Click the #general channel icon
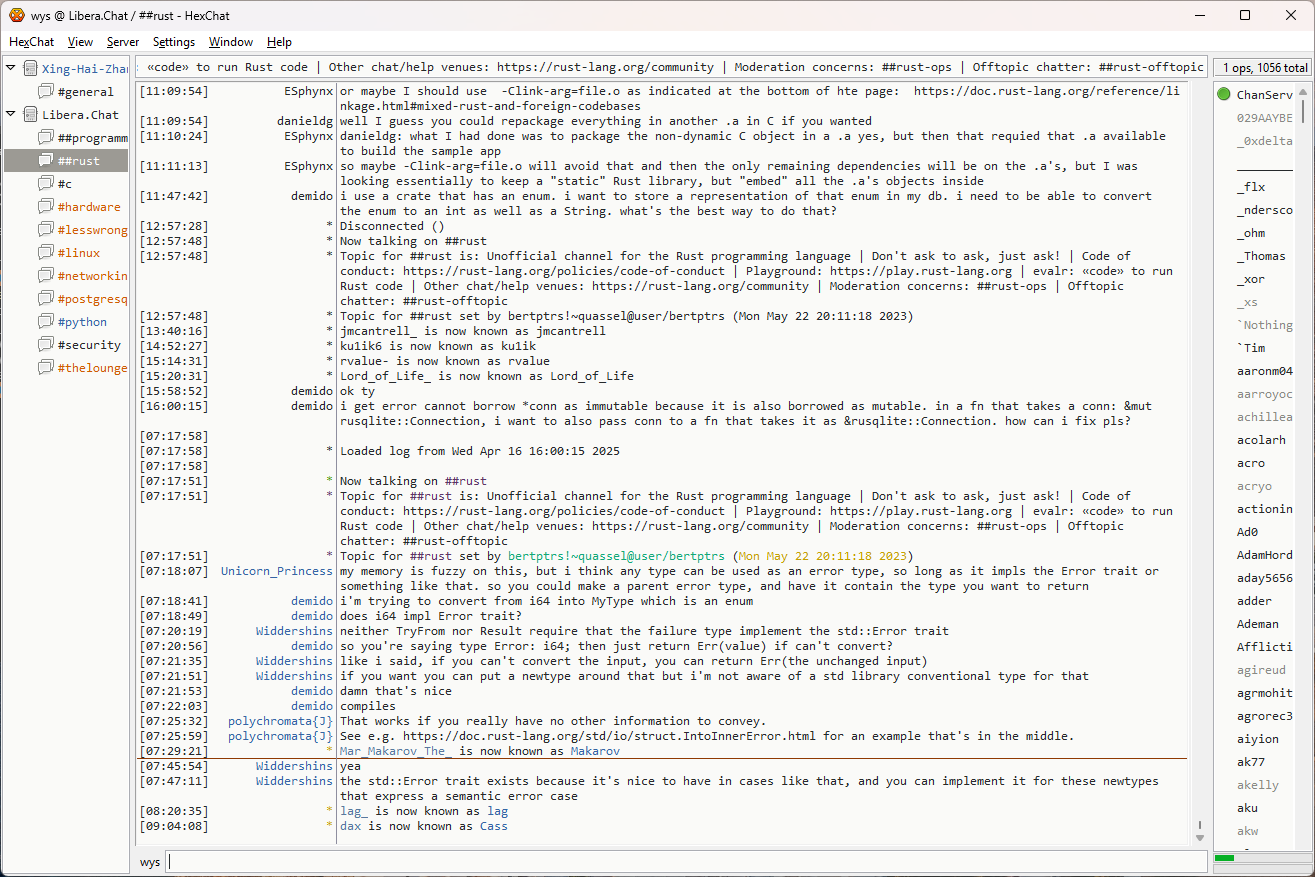This screenshot has height=877, width=1315. pyautogui.click(x=46, y=92)
